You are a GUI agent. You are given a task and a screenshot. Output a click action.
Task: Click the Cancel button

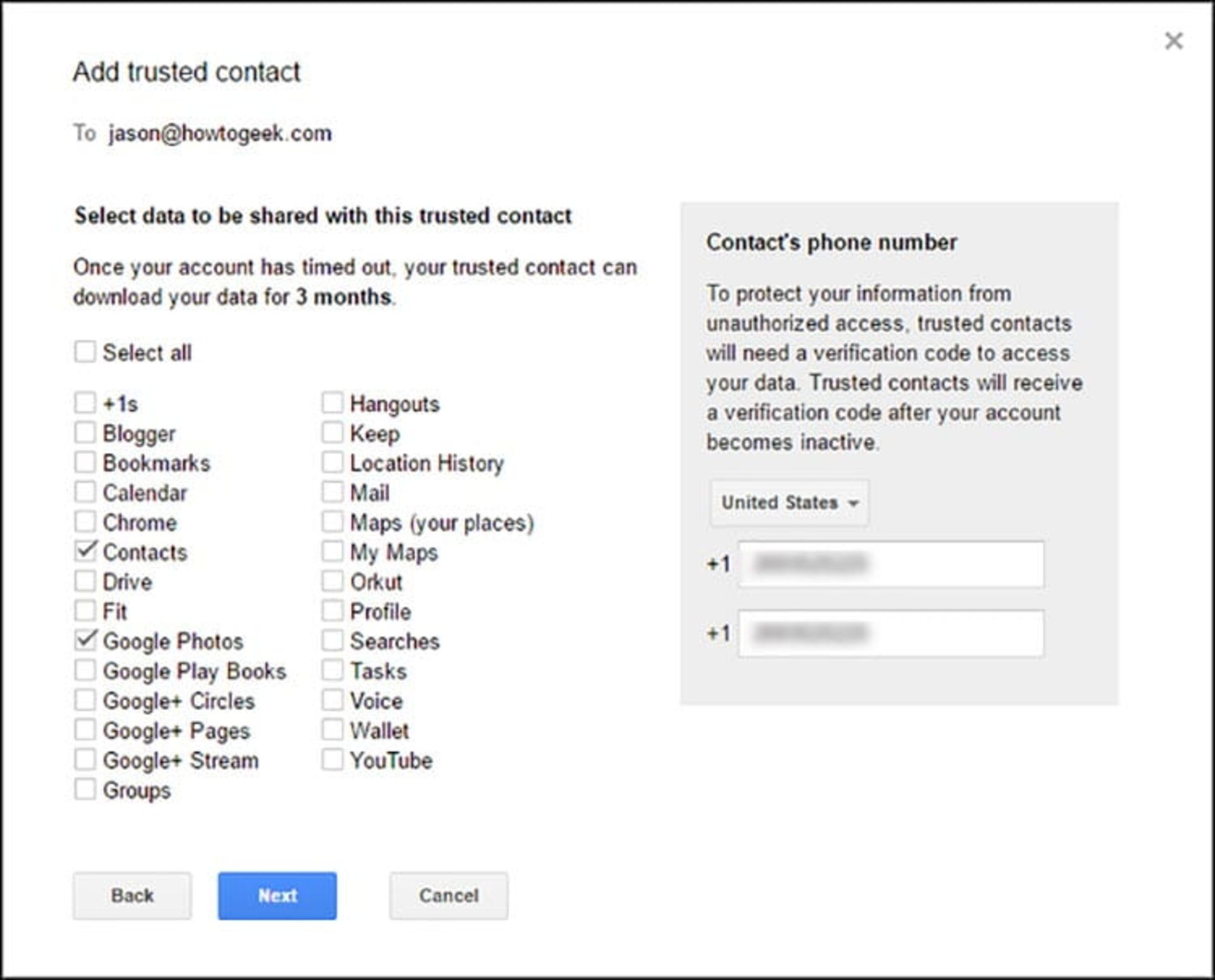448,895
